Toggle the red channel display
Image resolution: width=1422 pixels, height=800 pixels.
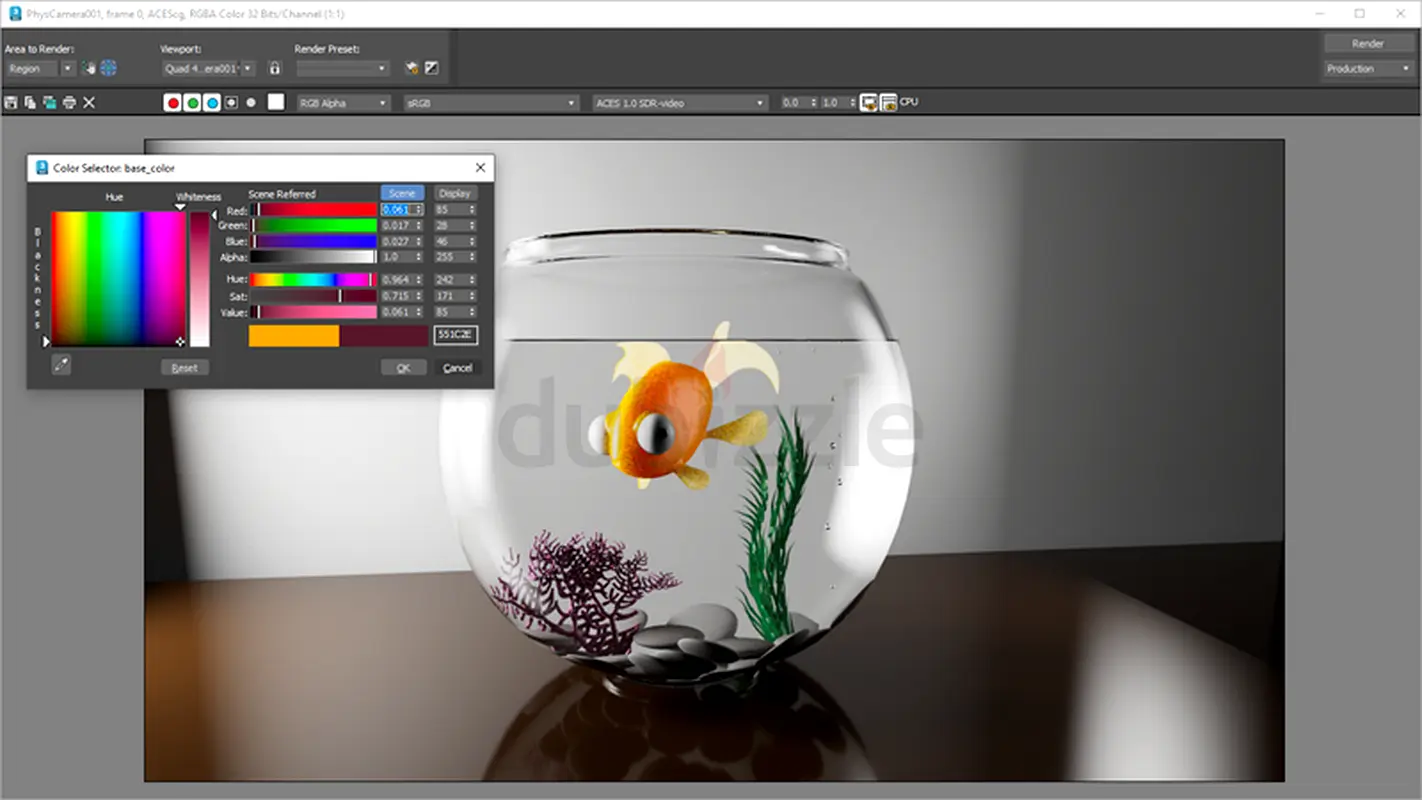[173, 103]
